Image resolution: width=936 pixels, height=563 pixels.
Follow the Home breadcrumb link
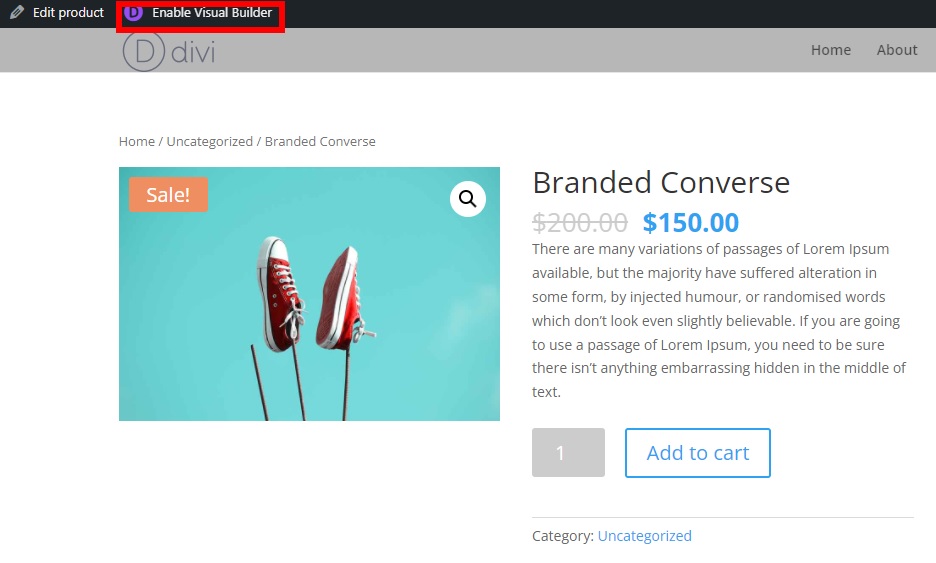137,141
